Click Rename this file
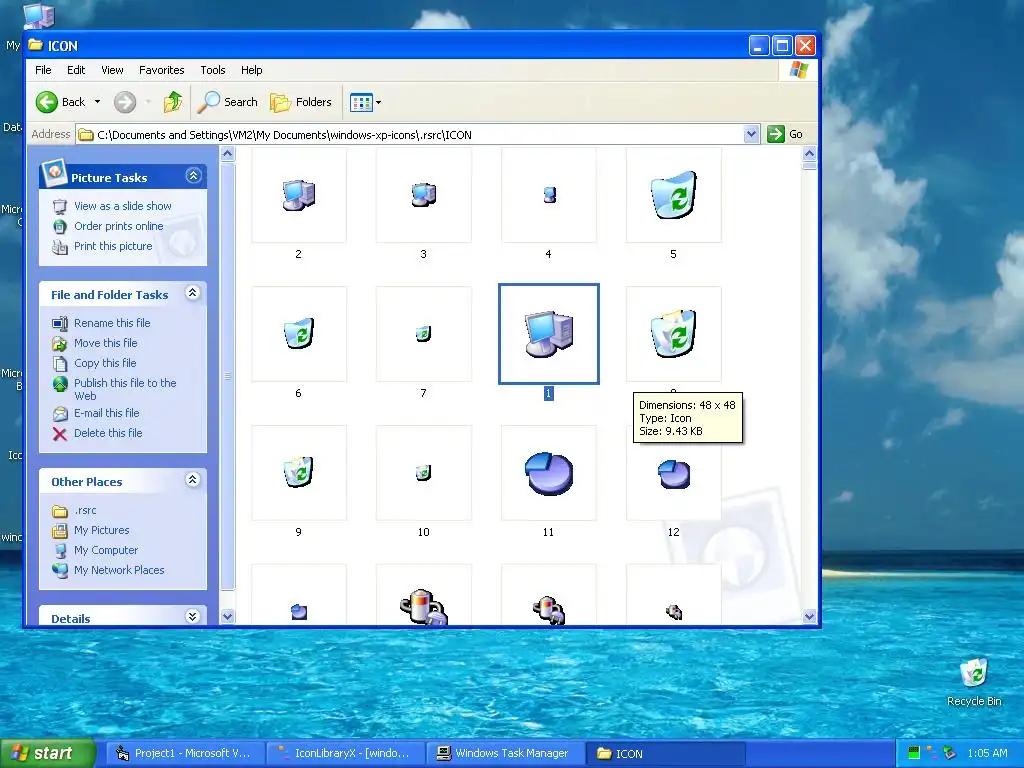 pyautogui.click(x=112, y=323)
